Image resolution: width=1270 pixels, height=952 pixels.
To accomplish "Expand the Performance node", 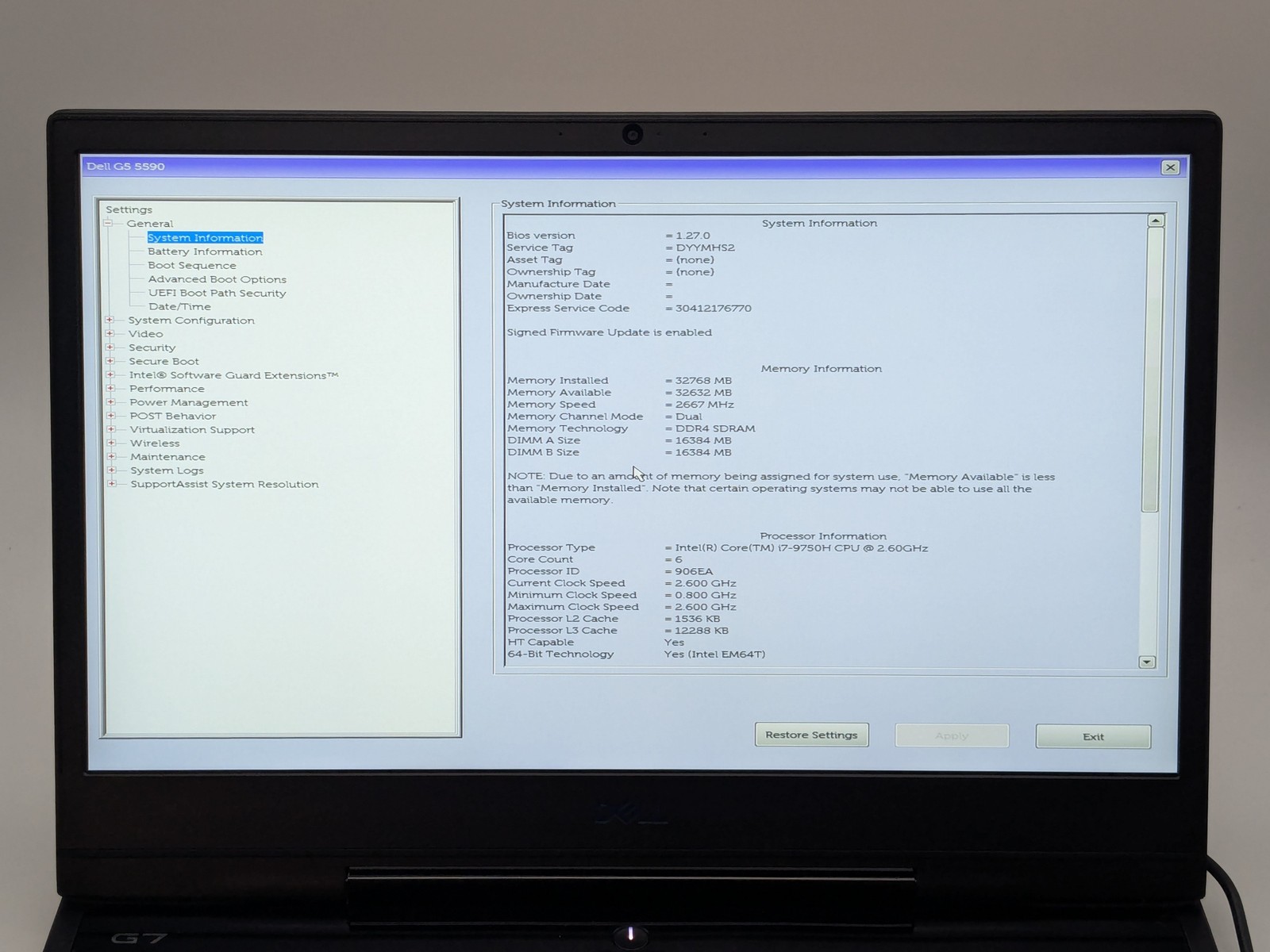I will point(110,389).
